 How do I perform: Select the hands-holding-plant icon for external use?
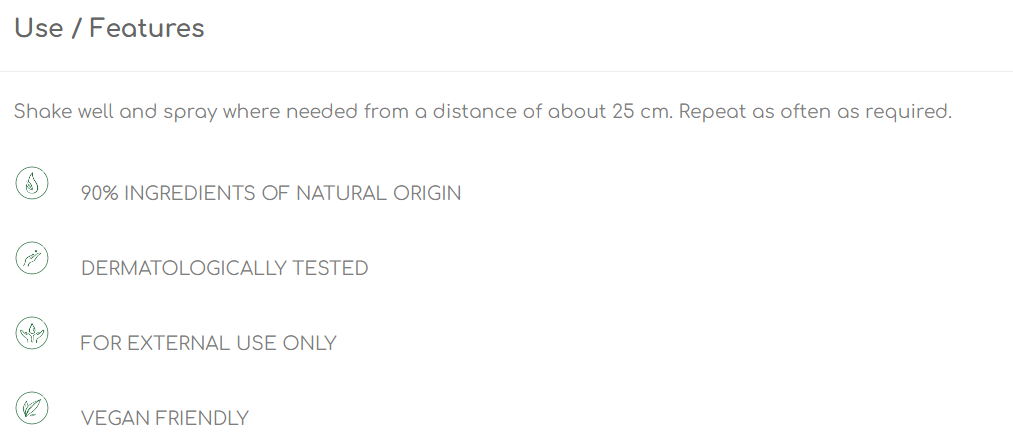32,333
